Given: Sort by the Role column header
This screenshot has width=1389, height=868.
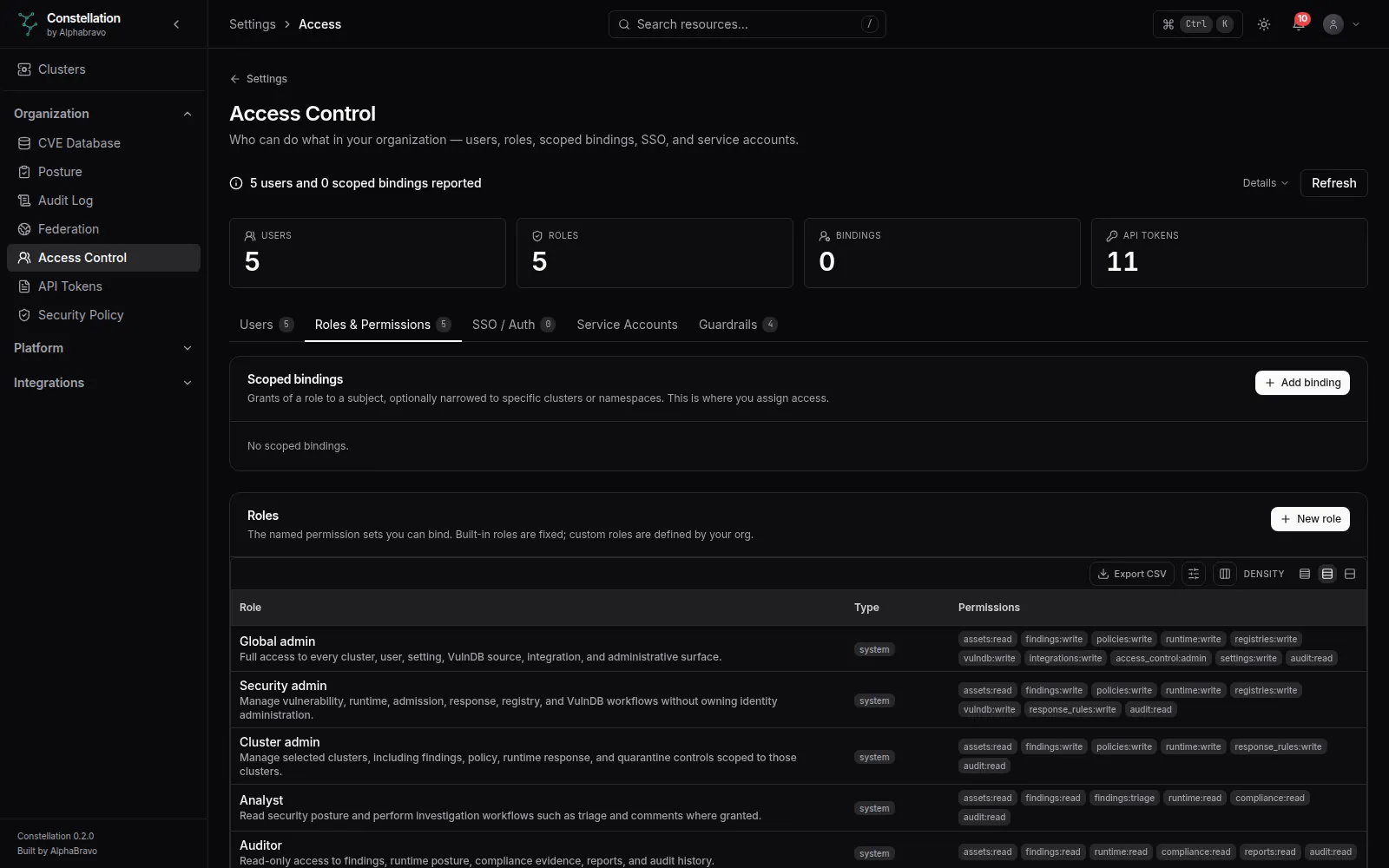Looking at the screenshot, I should pyautogui.click(x=250, y=608).
